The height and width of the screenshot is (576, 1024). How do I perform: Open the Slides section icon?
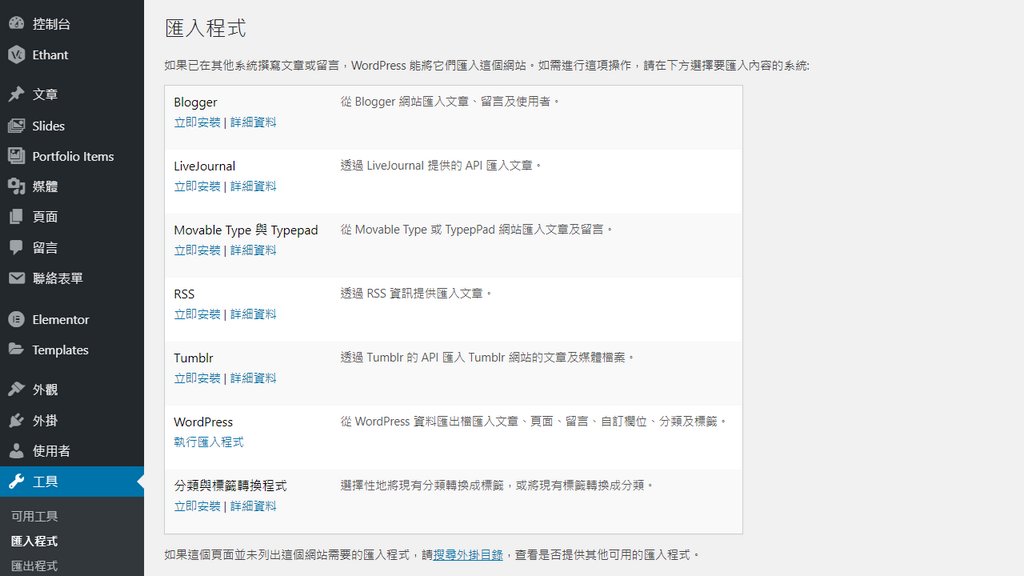pyautogui.click(x=17, y=125)
